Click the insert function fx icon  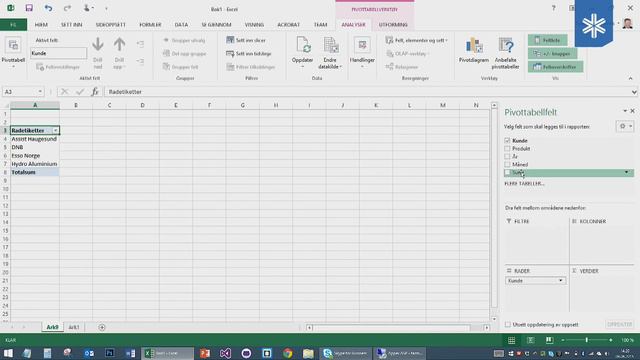point(95,92)
